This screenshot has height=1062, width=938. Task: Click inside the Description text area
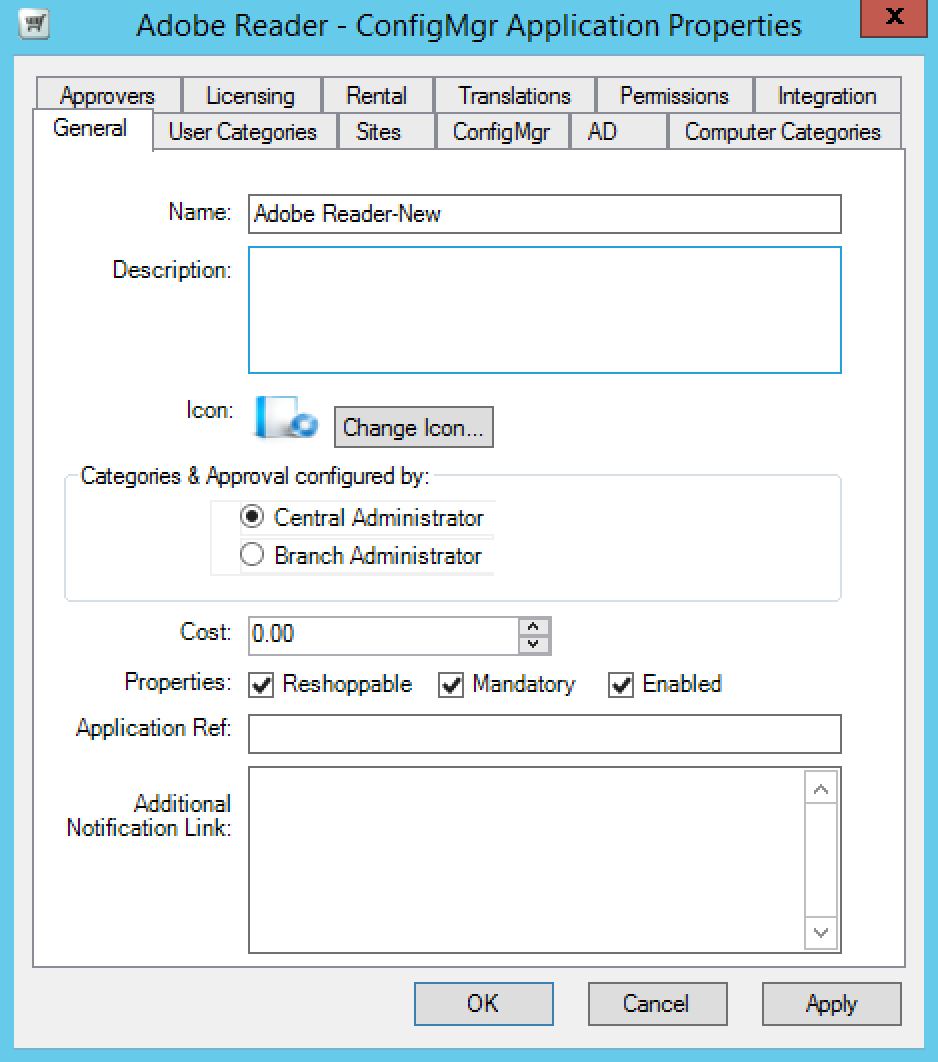coord(544,310)
